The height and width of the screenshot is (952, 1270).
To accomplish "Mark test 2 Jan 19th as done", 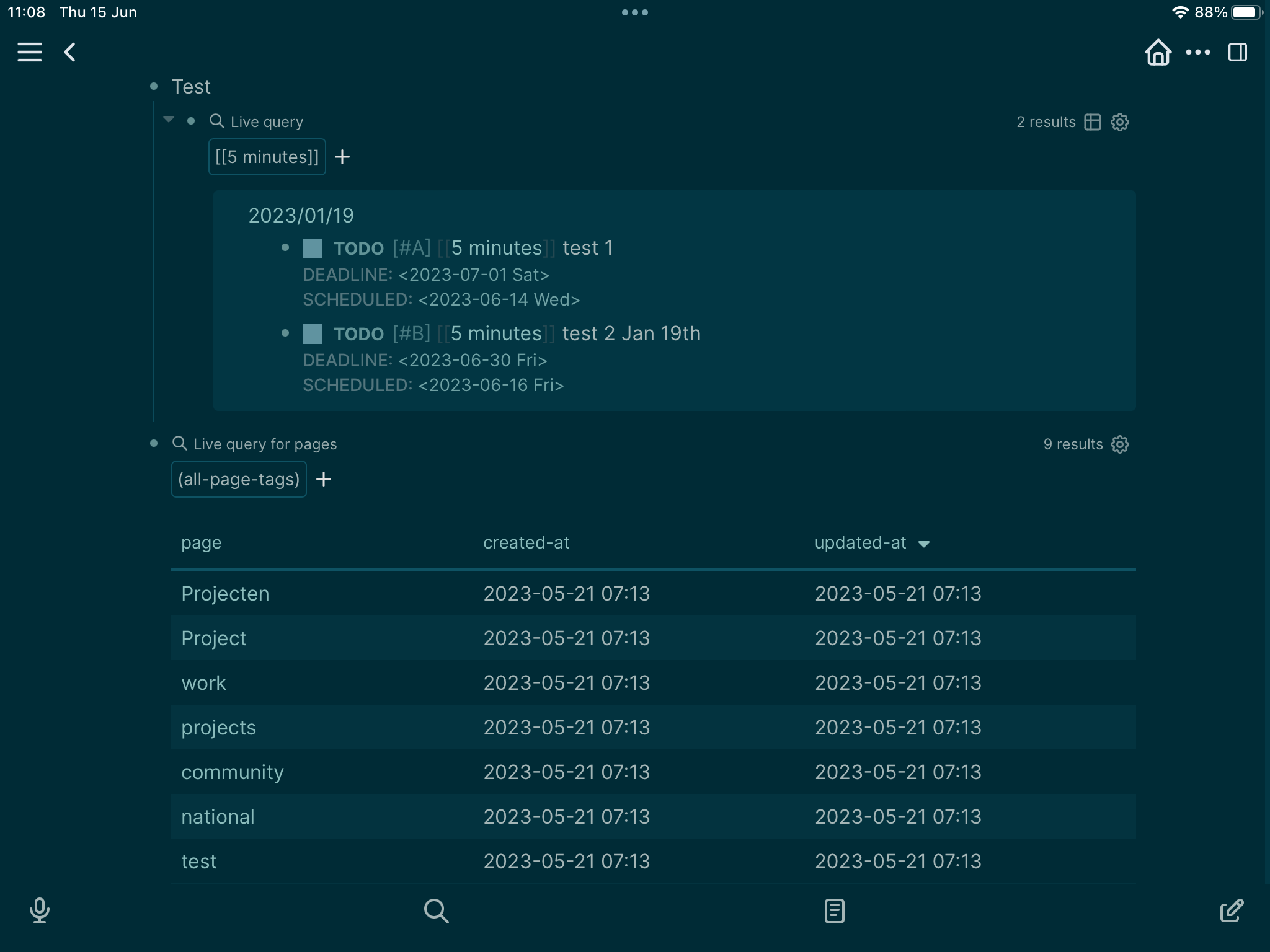I will coord(313,333).
